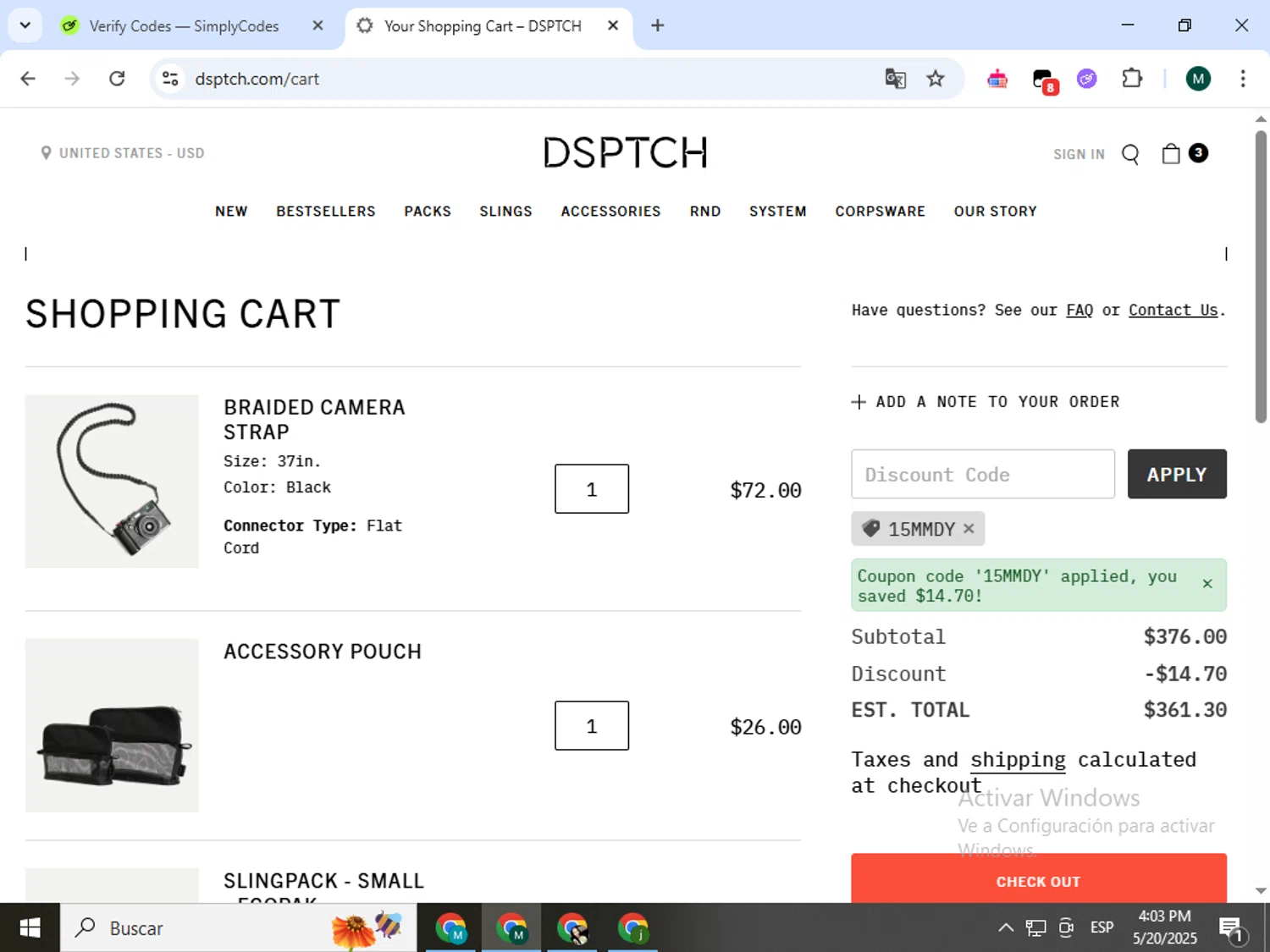
Task: Click the shipping link
Action: coord(1018,760)
